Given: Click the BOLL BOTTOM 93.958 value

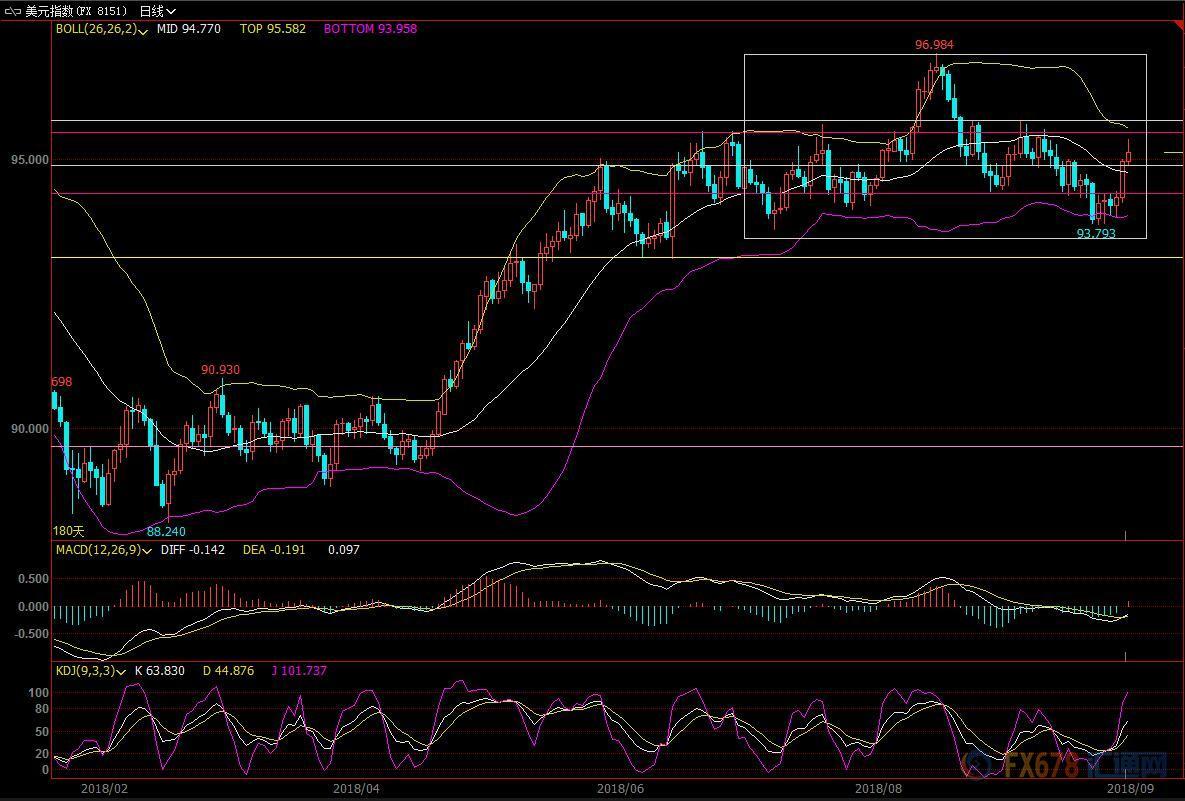Looking at the screenshot, I should (370, 29).
